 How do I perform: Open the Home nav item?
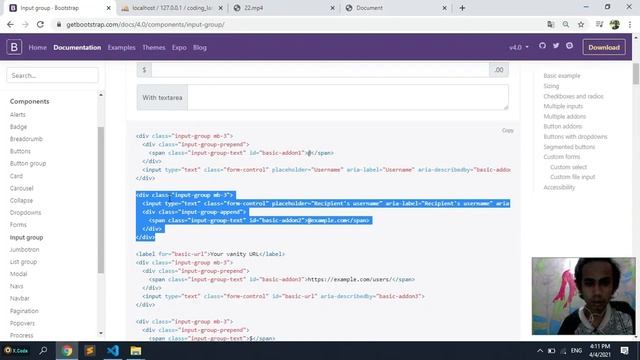(x=38, y=47)
